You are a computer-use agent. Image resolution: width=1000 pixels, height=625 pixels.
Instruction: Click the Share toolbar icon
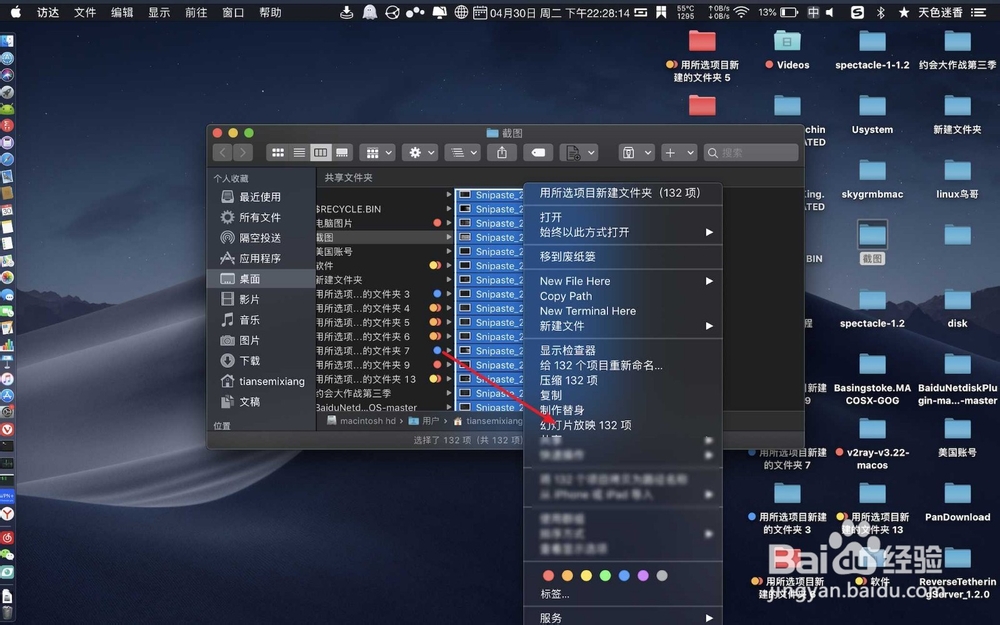(502, 152)
